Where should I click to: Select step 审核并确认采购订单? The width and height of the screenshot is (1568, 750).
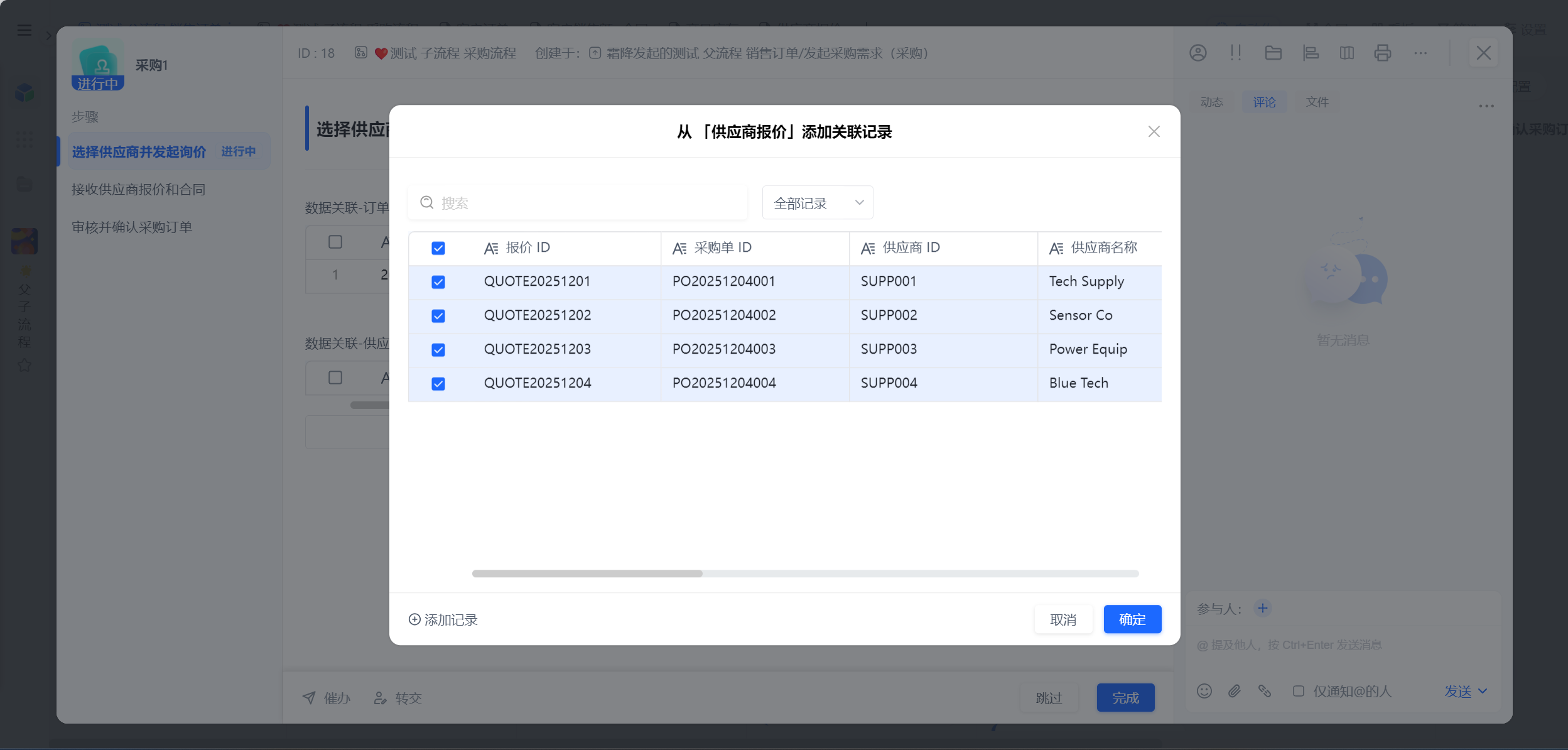pos(131,227)
